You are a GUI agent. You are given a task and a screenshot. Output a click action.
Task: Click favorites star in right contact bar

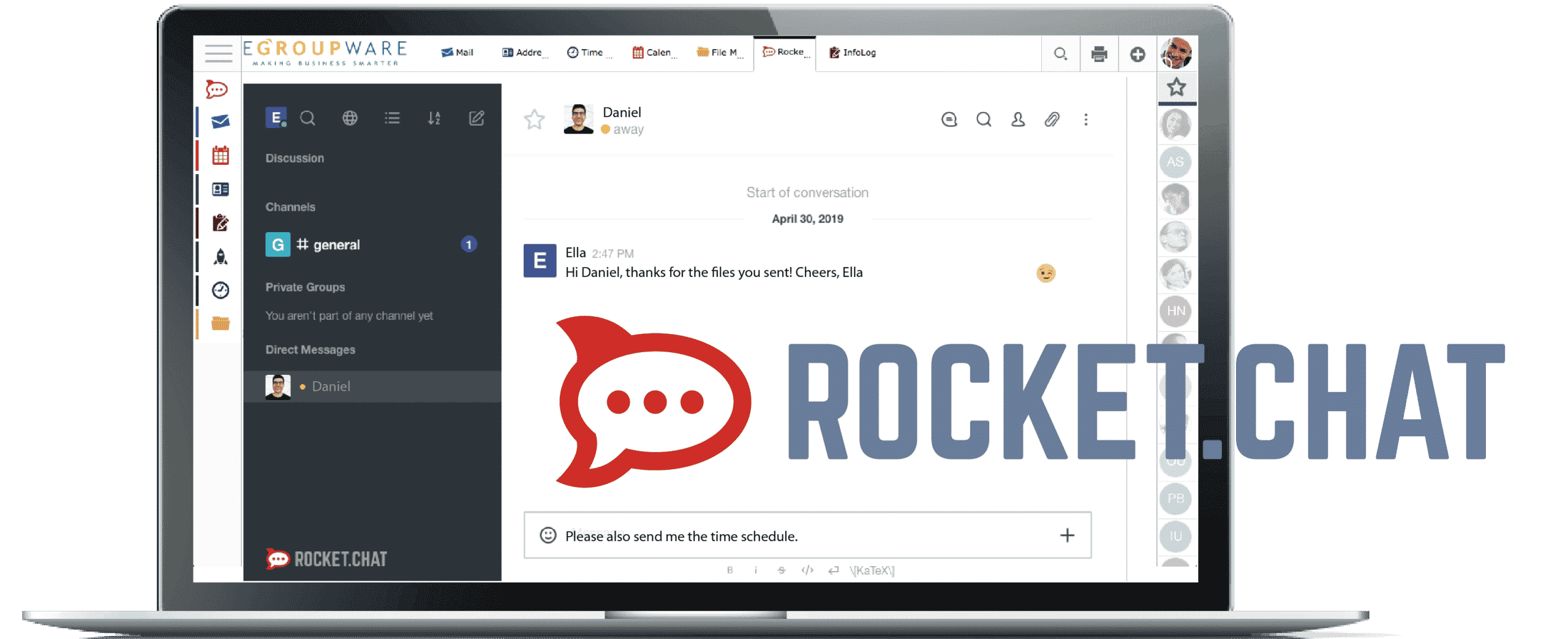point(1176,87)
